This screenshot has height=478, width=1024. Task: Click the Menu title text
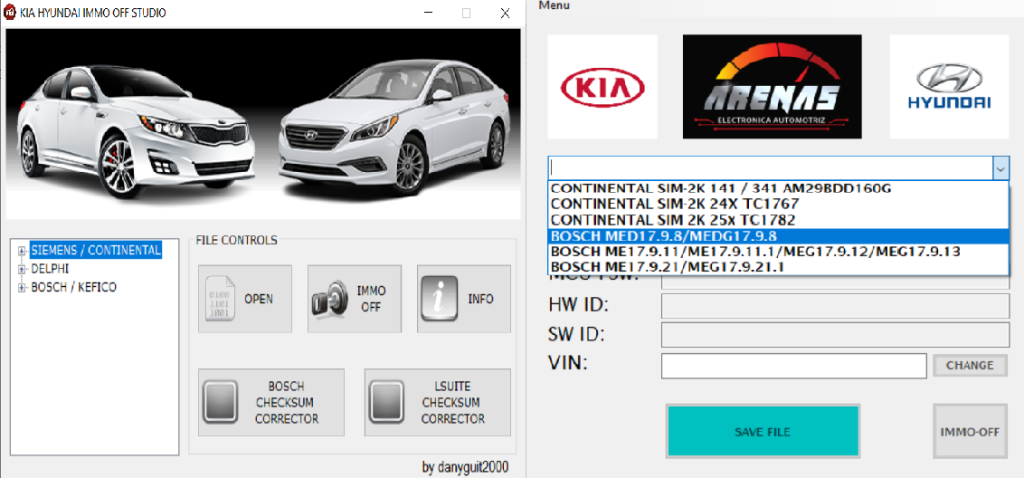[x=554, y=5]
